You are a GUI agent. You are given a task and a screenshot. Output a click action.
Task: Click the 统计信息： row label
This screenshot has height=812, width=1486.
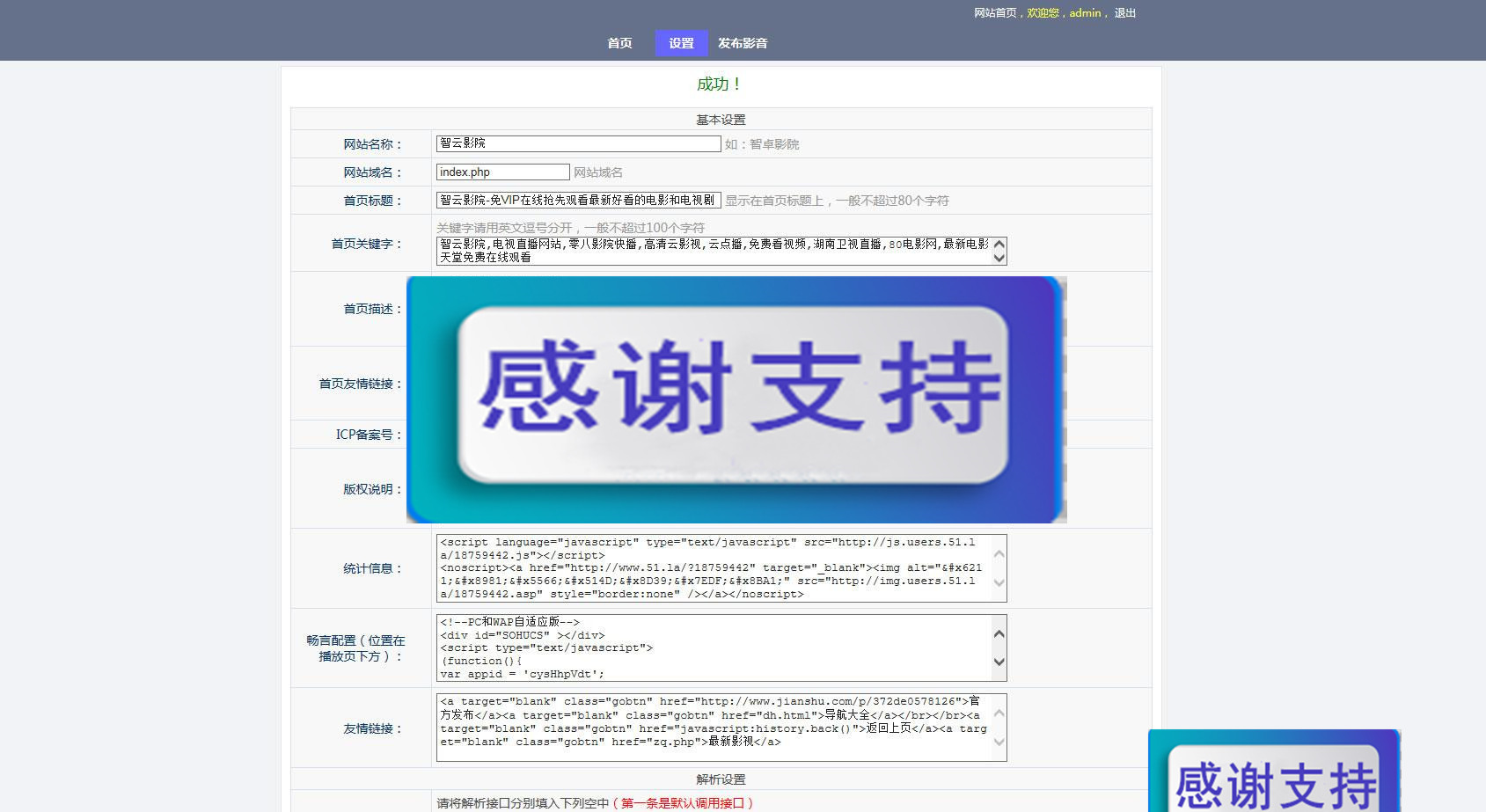coord(373,568)
